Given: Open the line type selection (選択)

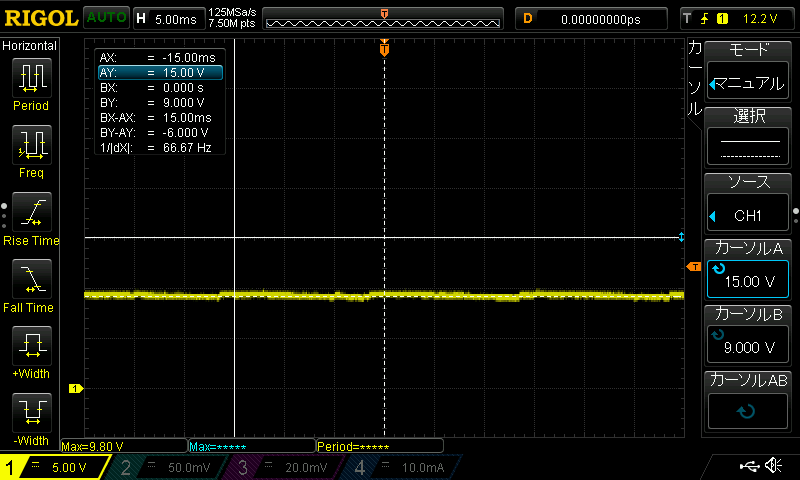Looking at the screenshot, I should point(750,137).
